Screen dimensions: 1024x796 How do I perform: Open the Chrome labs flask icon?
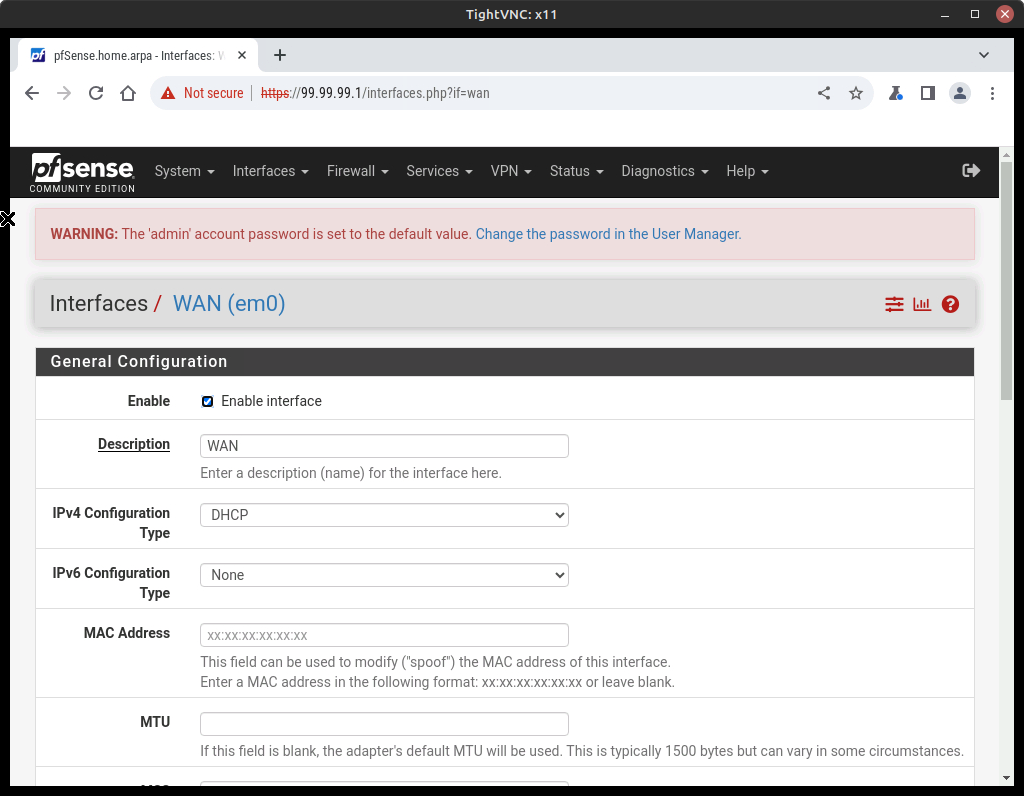pyautogui.click(x=895, y=93)
